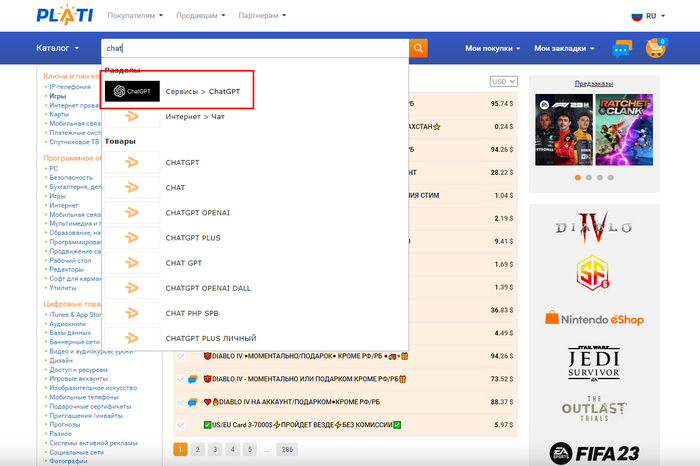
Task: Toggle checkbox on DIABLO IV НА АККАУНТ row
Action: coord(181,402)
